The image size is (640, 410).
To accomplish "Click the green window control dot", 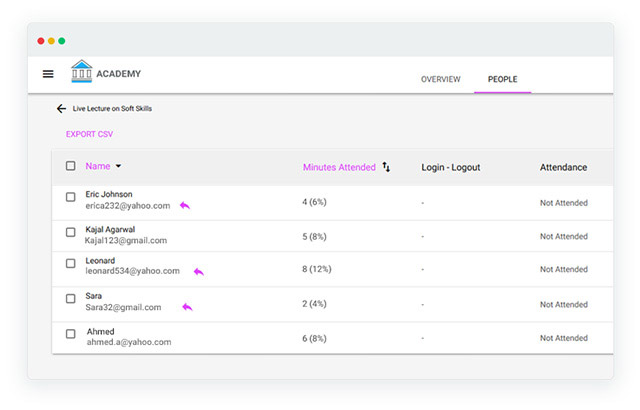I will click(62, 41).
